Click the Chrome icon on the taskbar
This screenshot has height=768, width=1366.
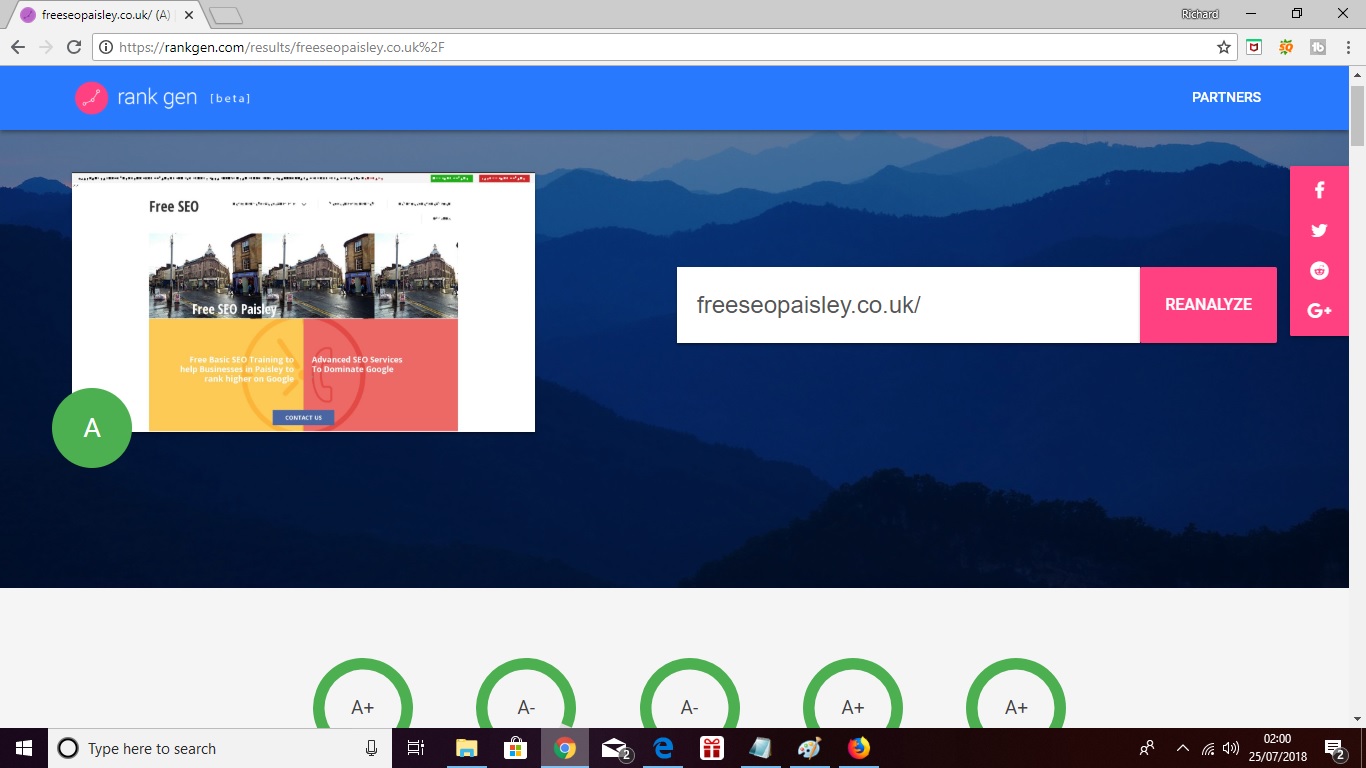click(565, 748)
